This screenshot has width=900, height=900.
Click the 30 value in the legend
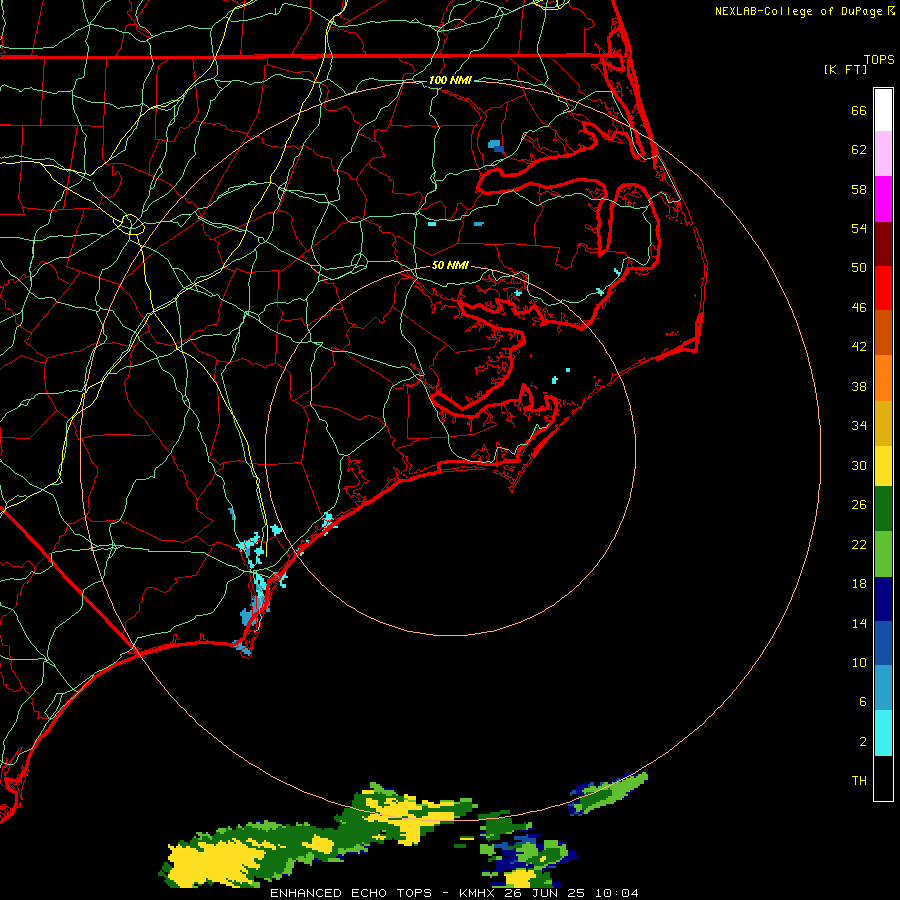pyautogui.click(x=859, y=465)
